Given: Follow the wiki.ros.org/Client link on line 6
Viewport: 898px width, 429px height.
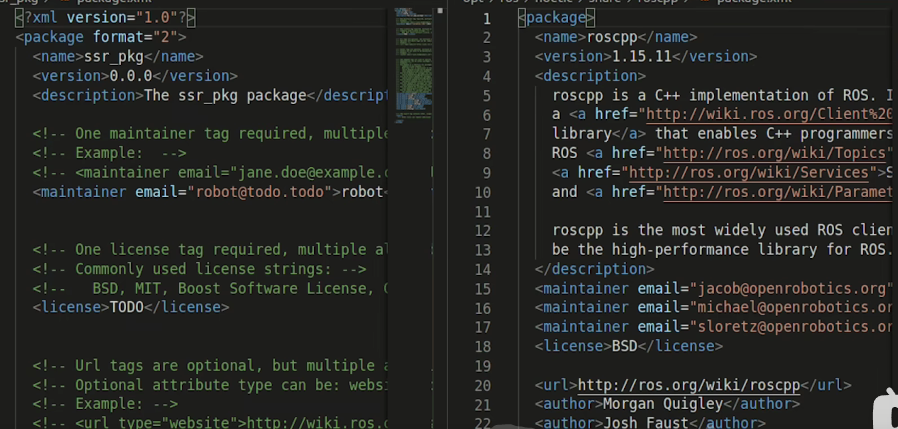Looking at the screenshot, I should coord(769,115).
